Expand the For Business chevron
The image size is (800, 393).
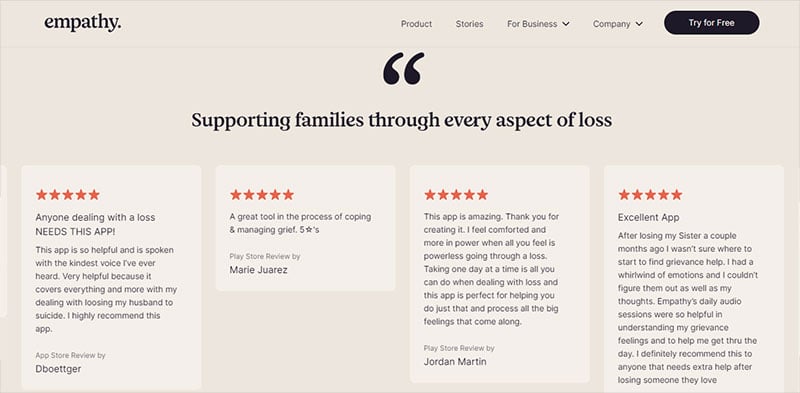point(565,23)
